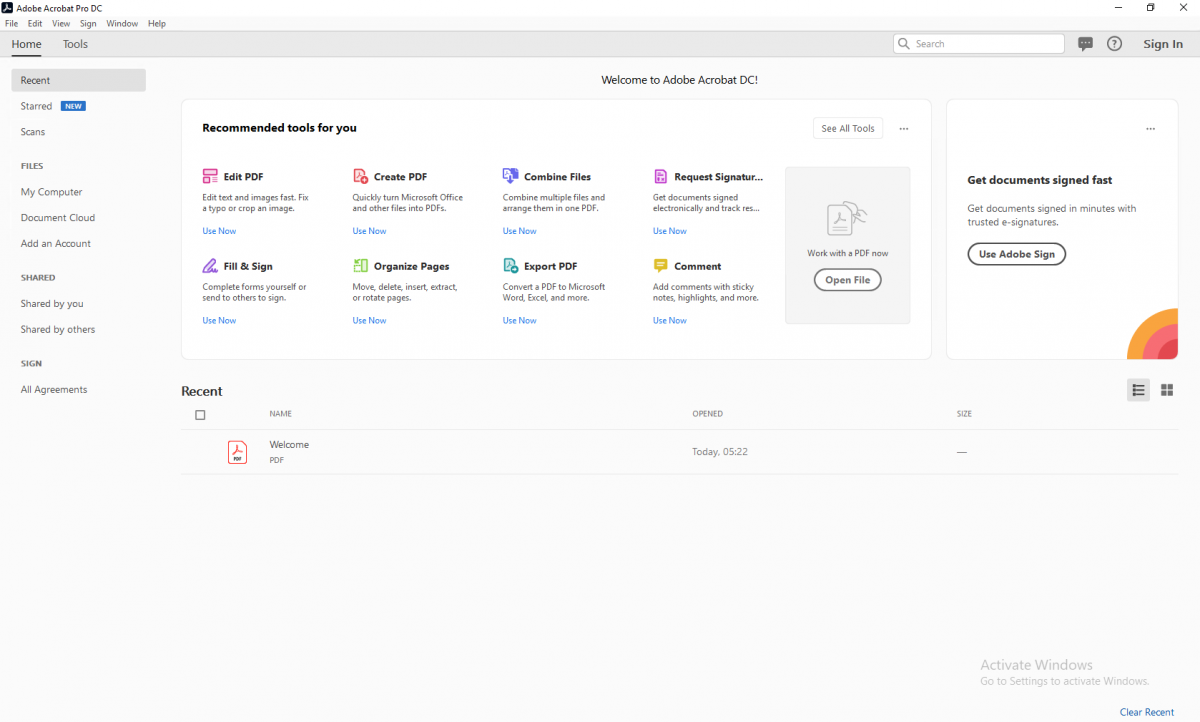
Task: Switch to thumbnail grid view
Action: (1166, 390)
